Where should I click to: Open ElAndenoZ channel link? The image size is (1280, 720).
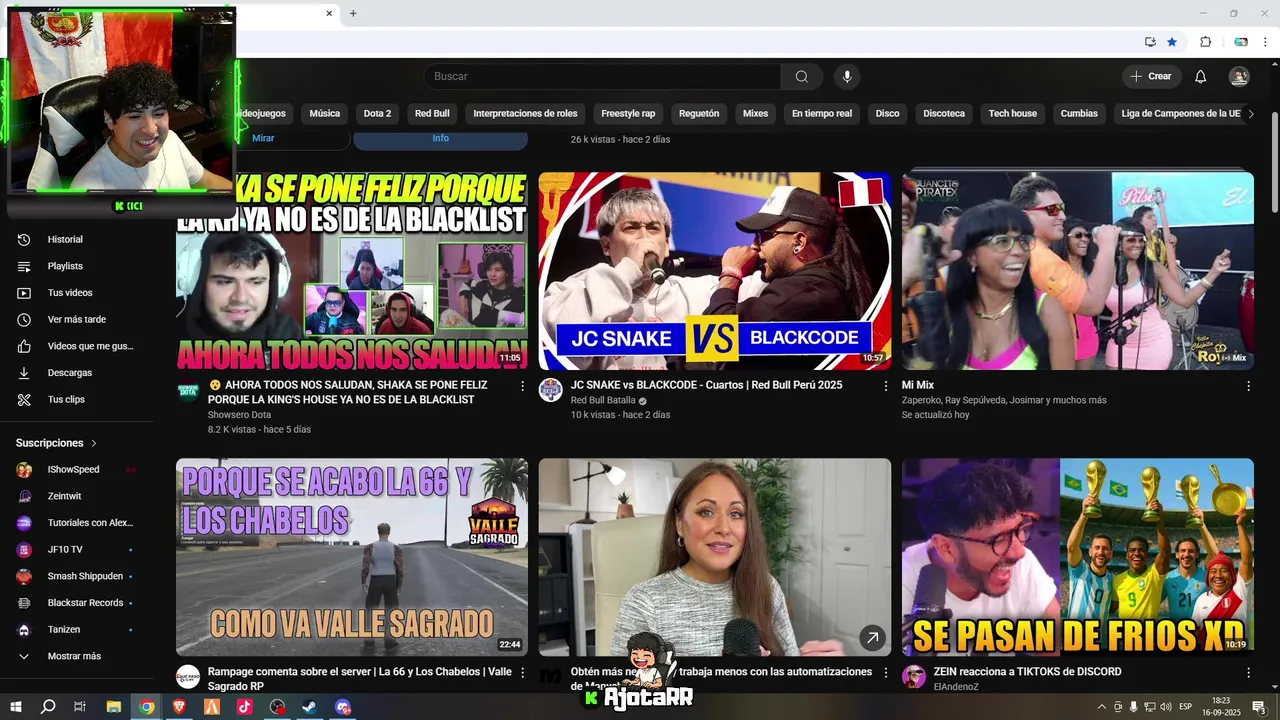pyautogui.click(x=956, y=687)
